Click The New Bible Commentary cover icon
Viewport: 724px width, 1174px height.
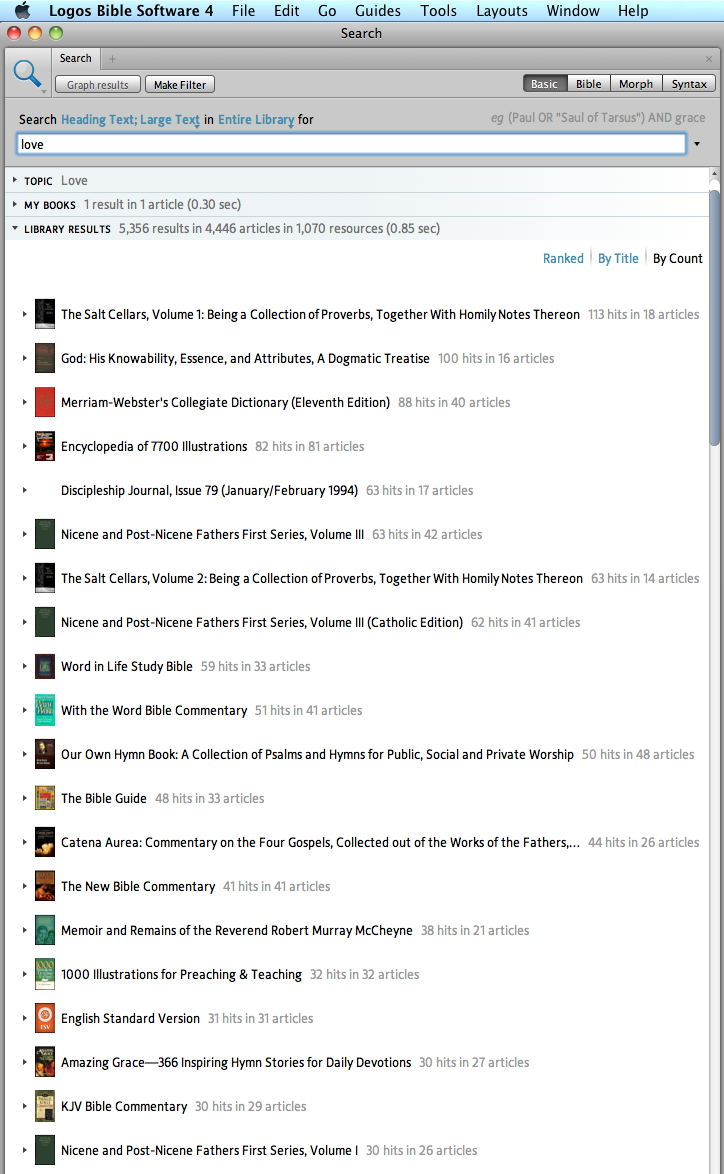[x=45, y=886]
